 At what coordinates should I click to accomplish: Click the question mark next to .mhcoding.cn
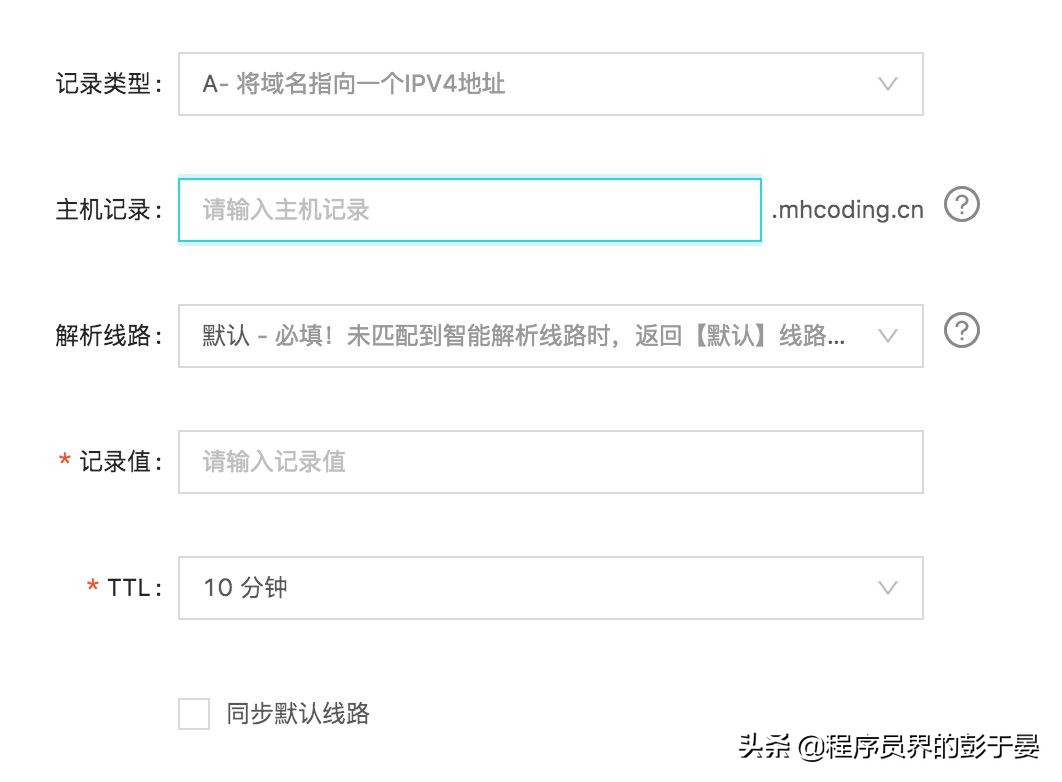(961, 205)
